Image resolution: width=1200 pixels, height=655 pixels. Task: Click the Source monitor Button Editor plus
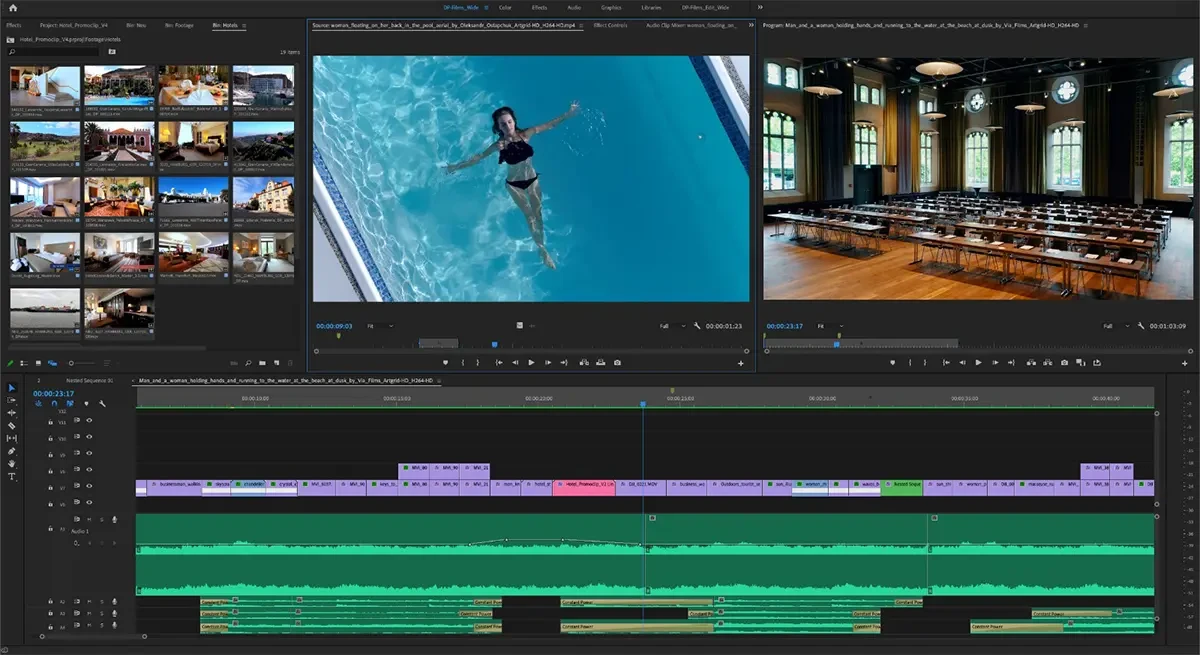click(x=740, y=363)
